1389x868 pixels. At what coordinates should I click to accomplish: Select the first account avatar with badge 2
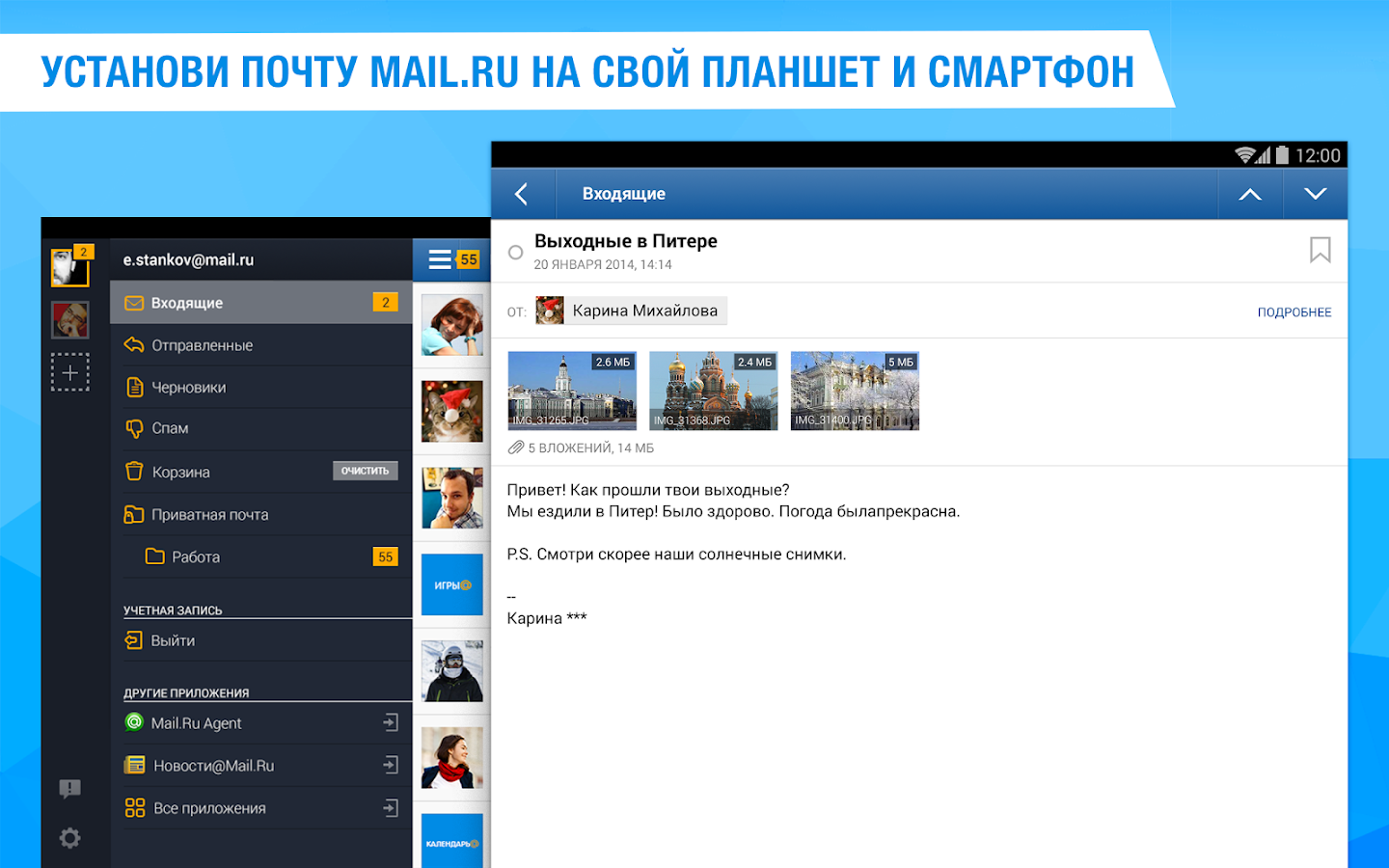[70, 266]
